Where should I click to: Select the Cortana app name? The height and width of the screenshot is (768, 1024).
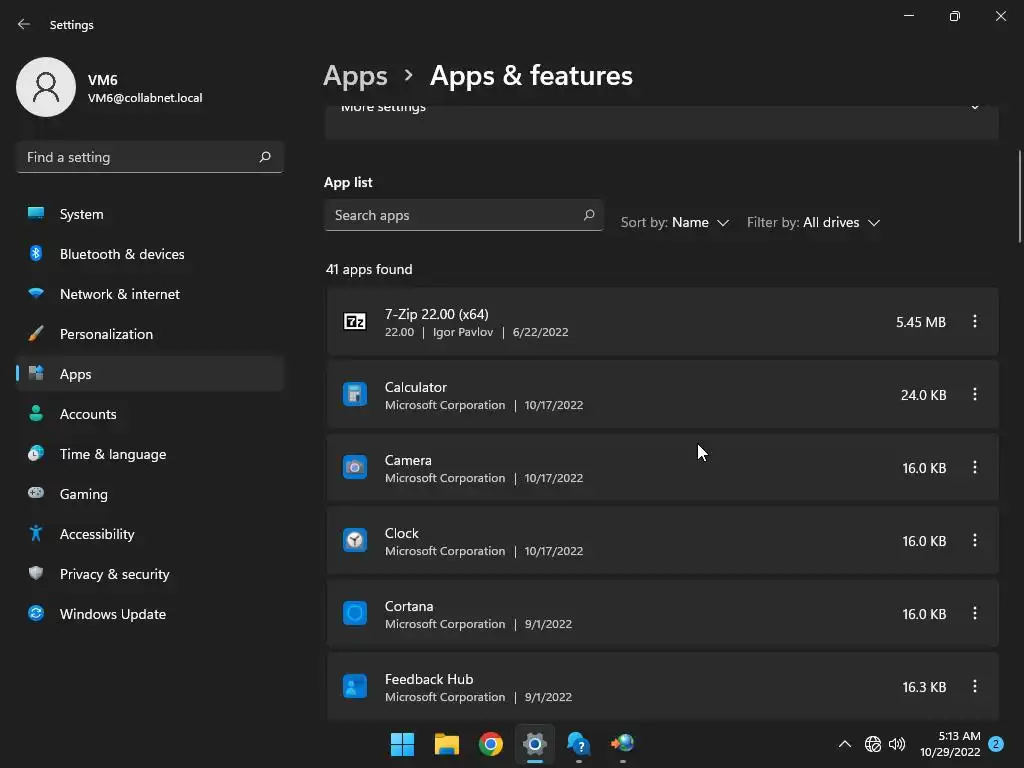tap(409, 607)
